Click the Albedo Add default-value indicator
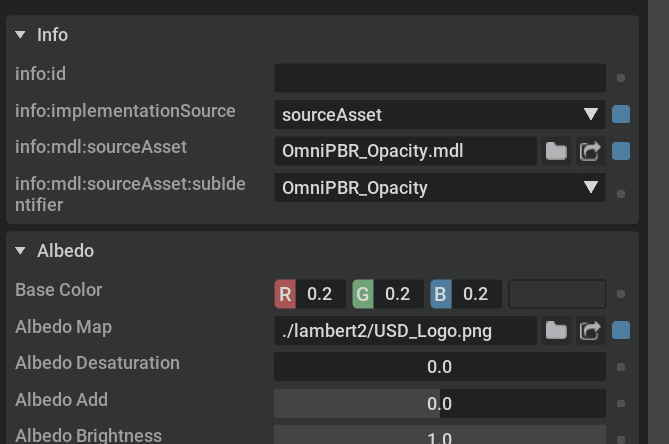Screen dimensions: 669x444 (621, 403)
